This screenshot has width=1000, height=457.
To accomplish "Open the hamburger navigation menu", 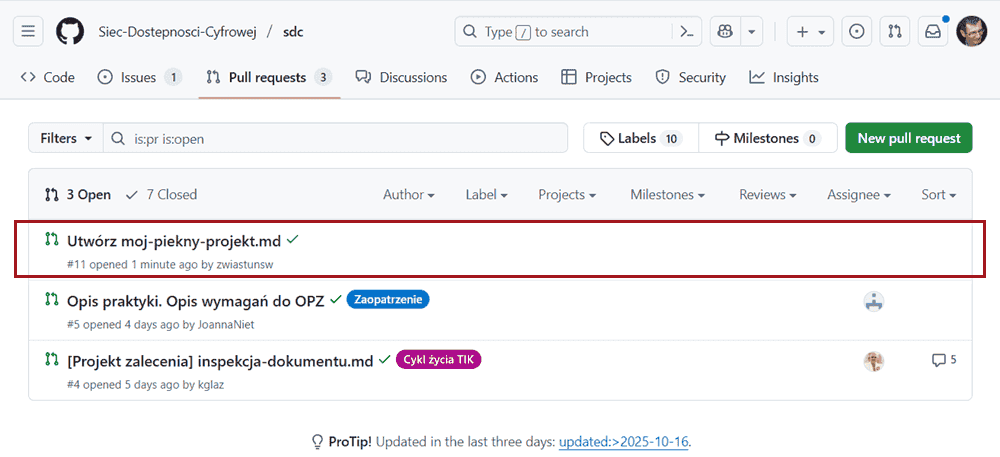I will (x=29, y=32).
